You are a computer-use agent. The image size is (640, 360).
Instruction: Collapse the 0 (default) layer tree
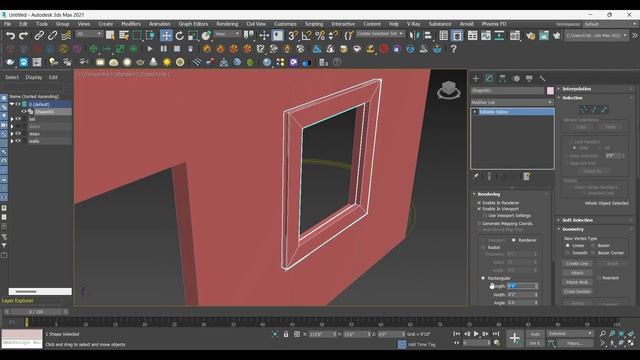pyautogui.click(x=12, y=104)
